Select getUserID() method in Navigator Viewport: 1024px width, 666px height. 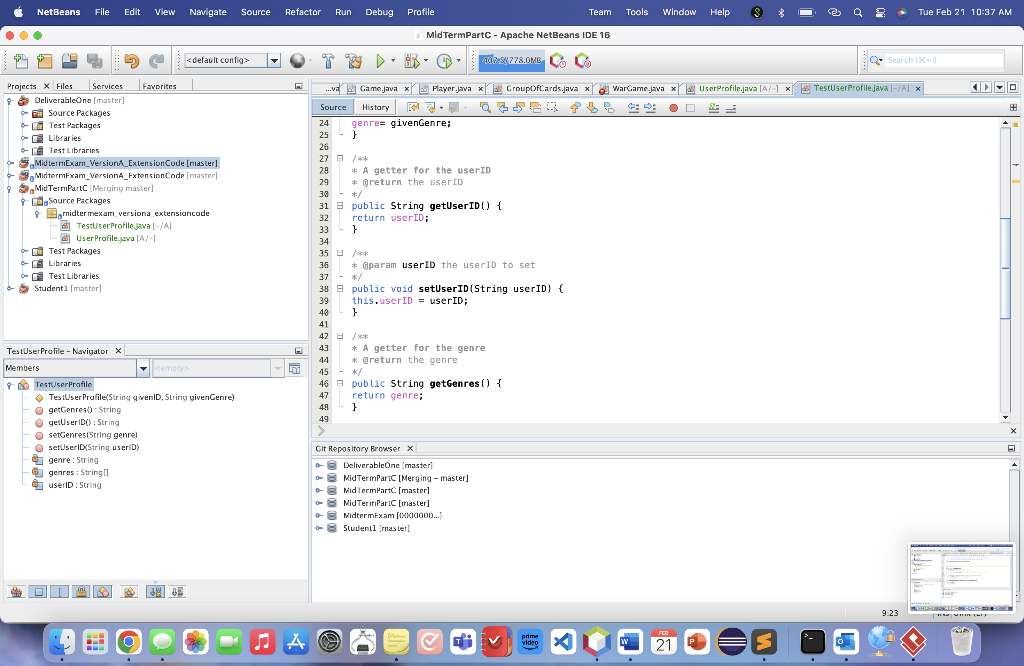pyautogui.click(x=83, y=422)
